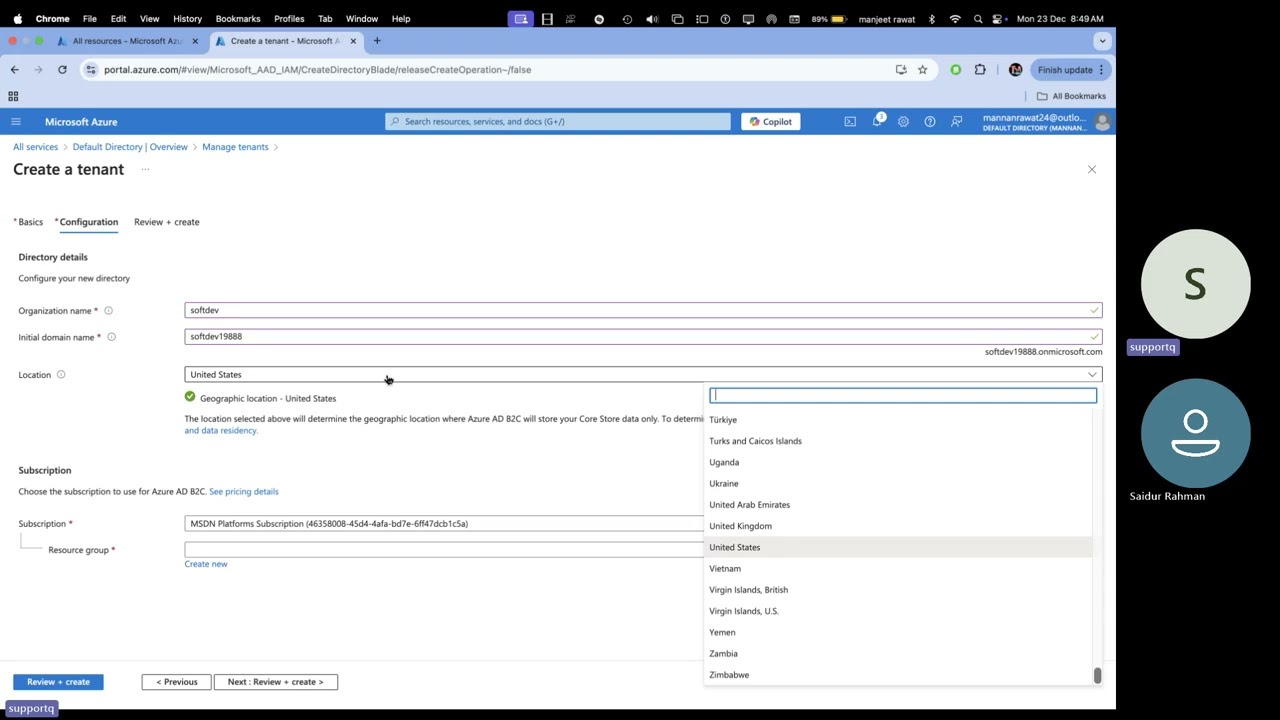Open Cloud Shell icon in Azure header
This screenshot has width=1280, height=720.
[850, 122]
